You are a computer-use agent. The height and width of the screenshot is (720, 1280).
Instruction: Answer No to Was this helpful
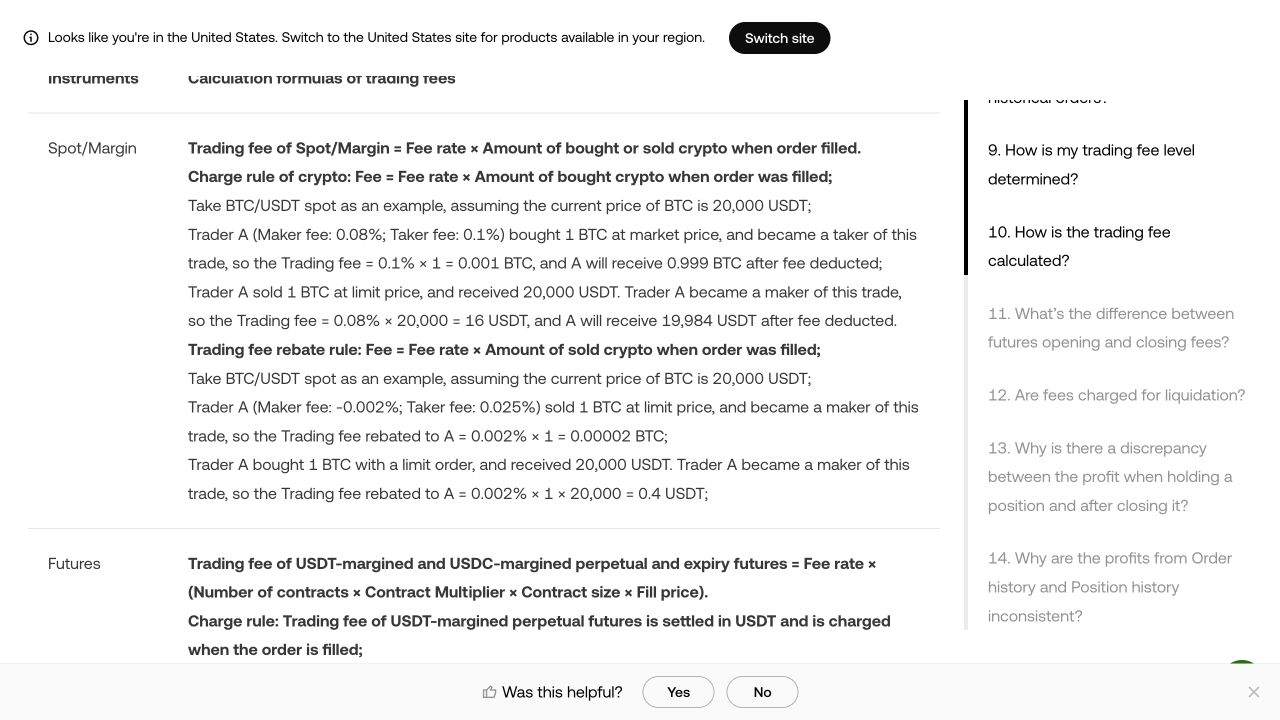762,692
